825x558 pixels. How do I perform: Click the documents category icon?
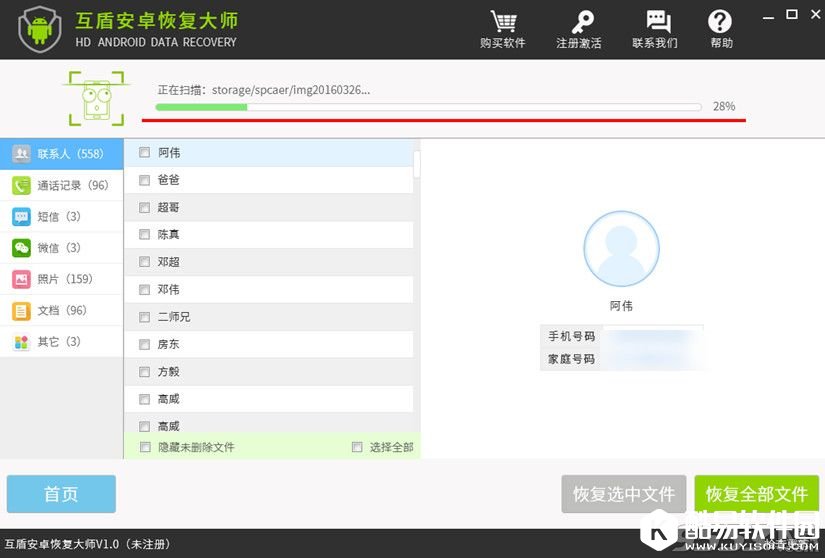pos(21,310)
